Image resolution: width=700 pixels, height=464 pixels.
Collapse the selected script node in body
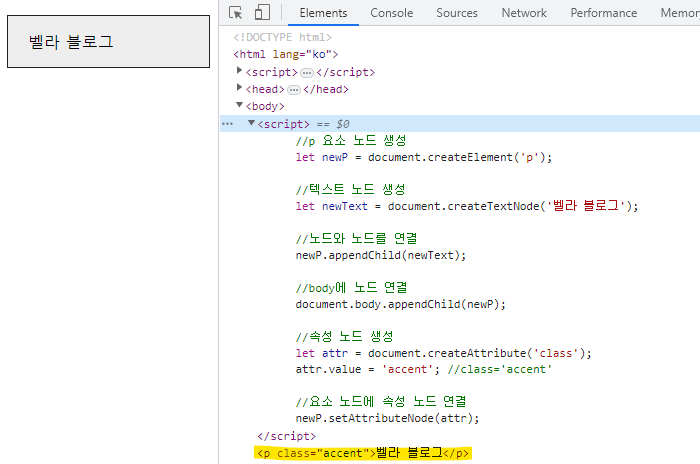click(x=251, y=123)
